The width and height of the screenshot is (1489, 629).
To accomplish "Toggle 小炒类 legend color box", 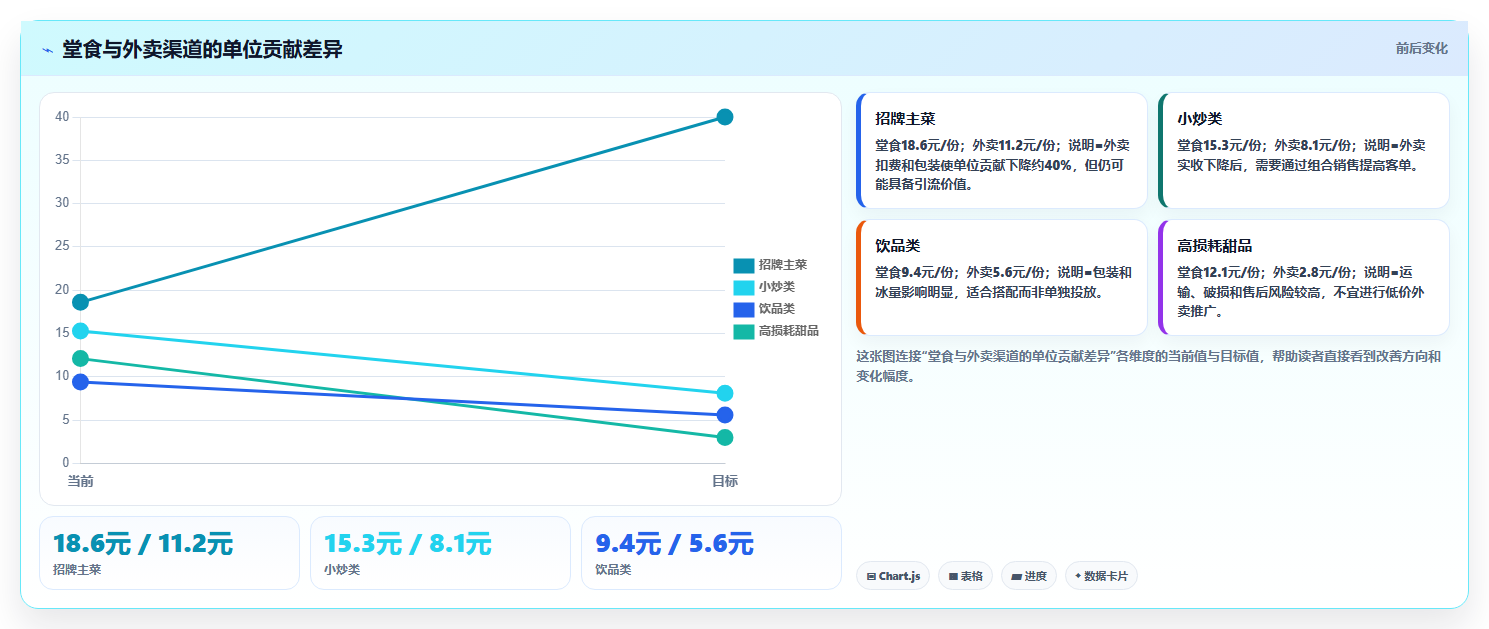I will [743, 287].
